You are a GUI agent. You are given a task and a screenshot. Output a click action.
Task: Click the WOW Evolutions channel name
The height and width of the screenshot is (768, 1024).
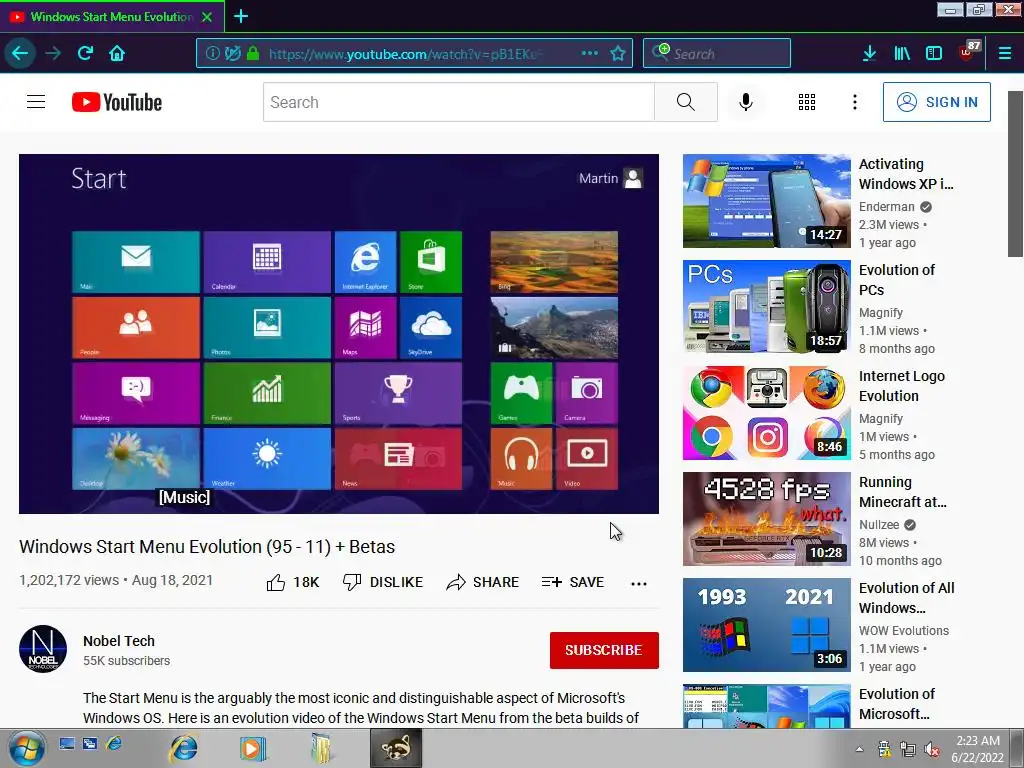coord(904,630)
